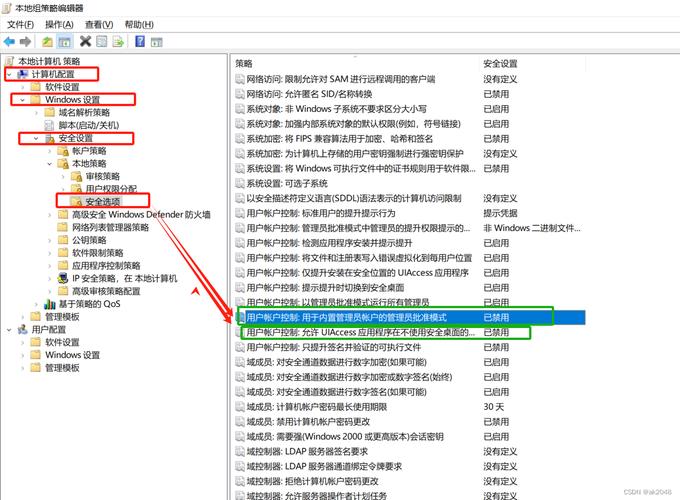Open the 查看(V) menu
Screen dimensions: 680x500
tap(99, 25)
